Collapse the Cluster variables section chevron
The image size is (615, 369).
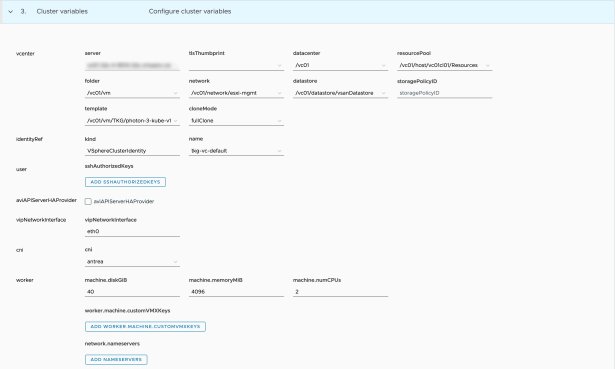[x=11, y=12]
